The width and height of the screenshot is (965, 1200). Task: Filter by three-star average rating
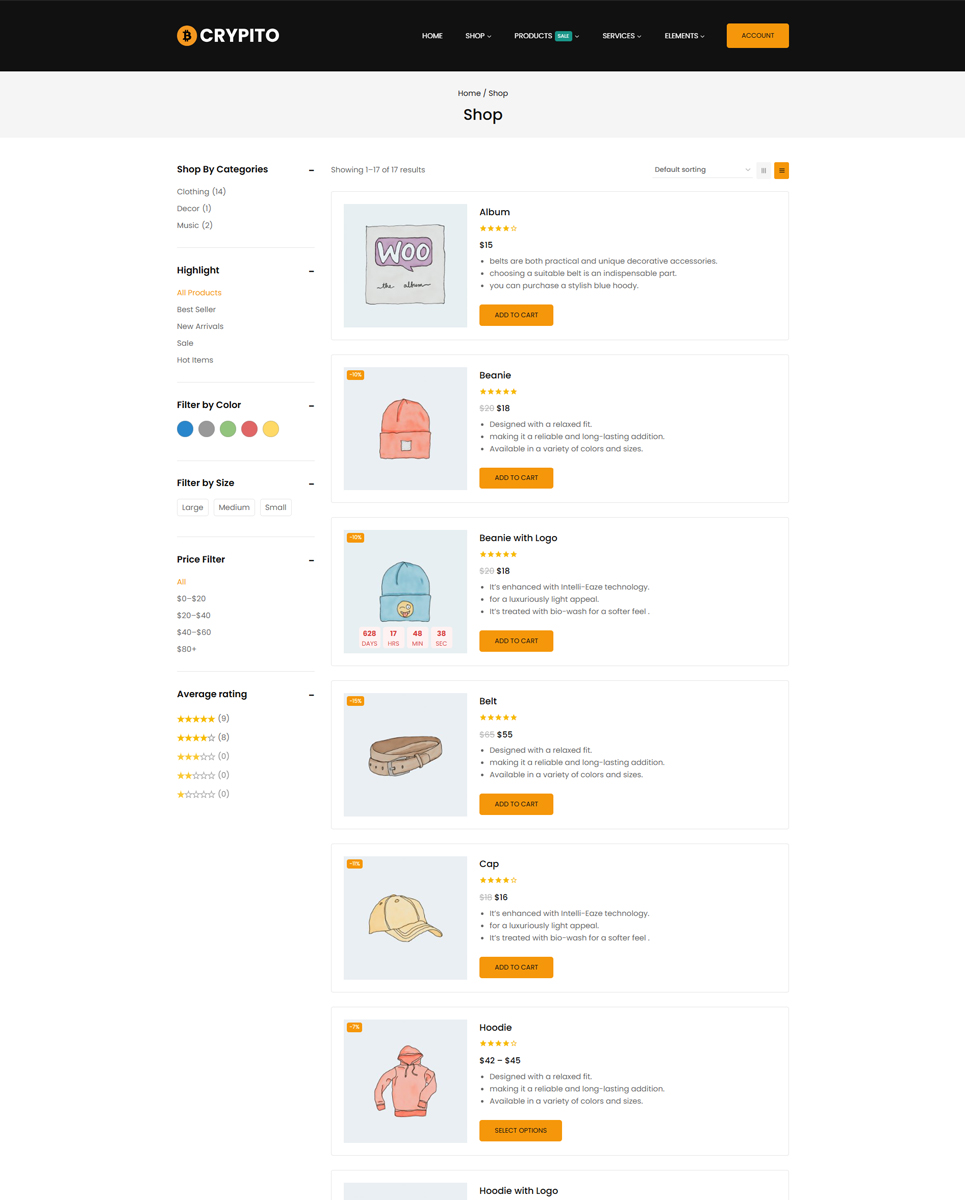(196, 757)
